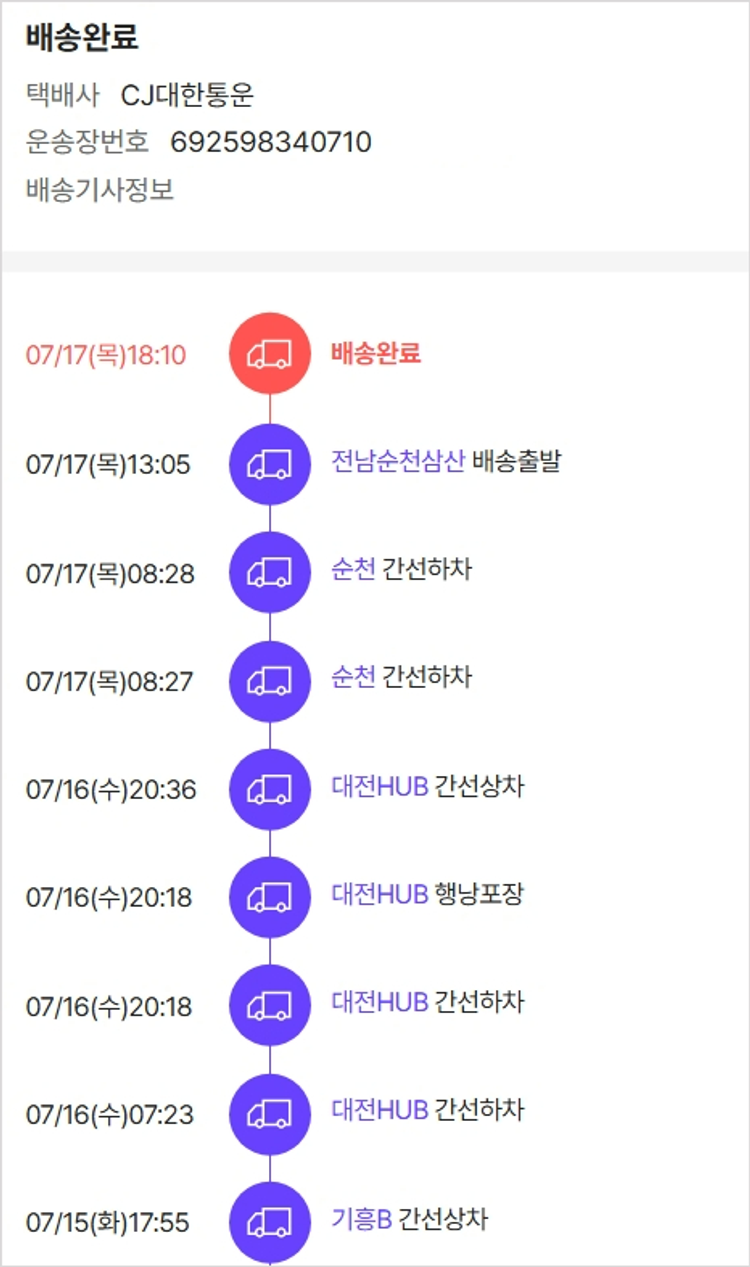Select the 07/15(화)17:55 timestamp
This screenshot has width=750, height=1267.
tap(108, 1223)
